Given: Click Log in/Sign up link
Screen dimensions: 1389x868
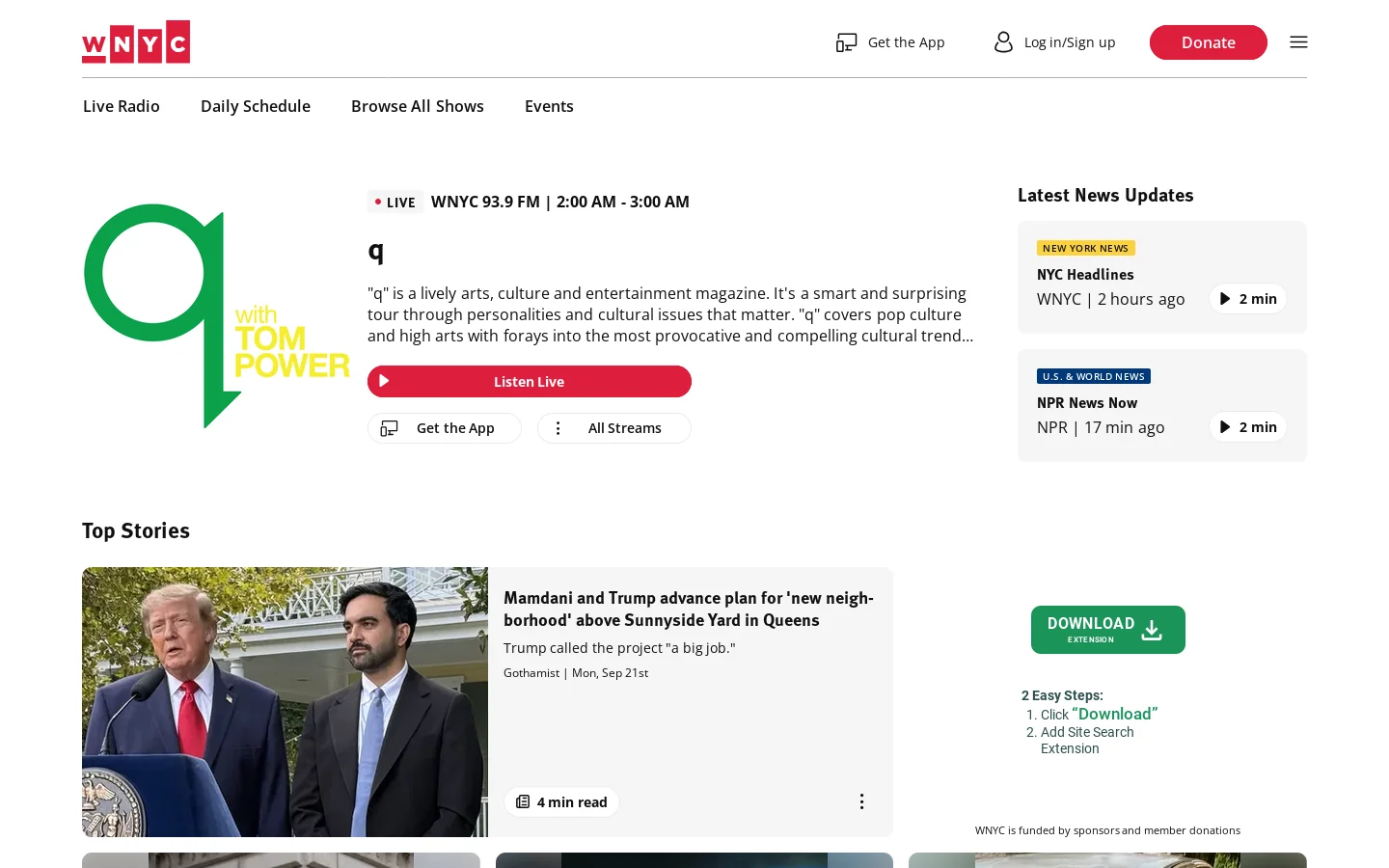Looking at the screenshot, I should coord(1070,42).
